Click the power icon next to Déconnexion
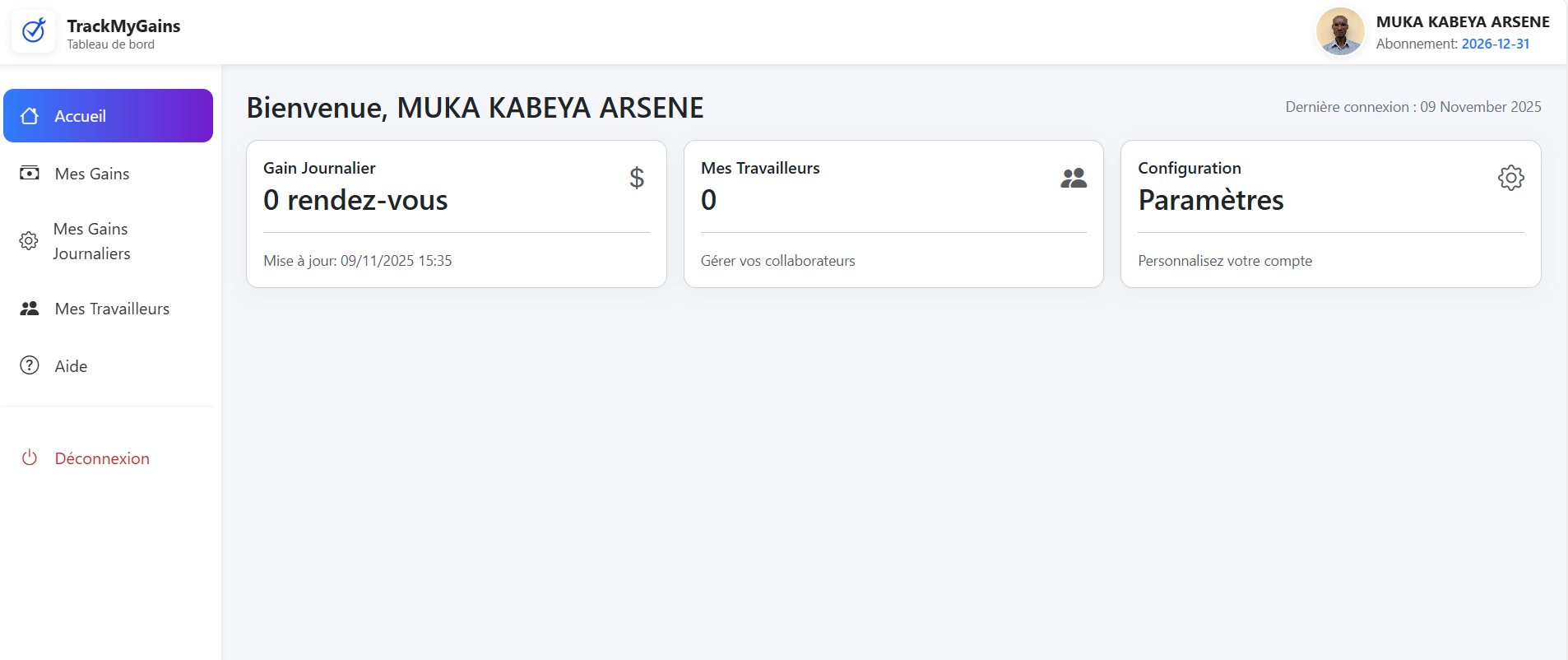 tap(30, 458)
